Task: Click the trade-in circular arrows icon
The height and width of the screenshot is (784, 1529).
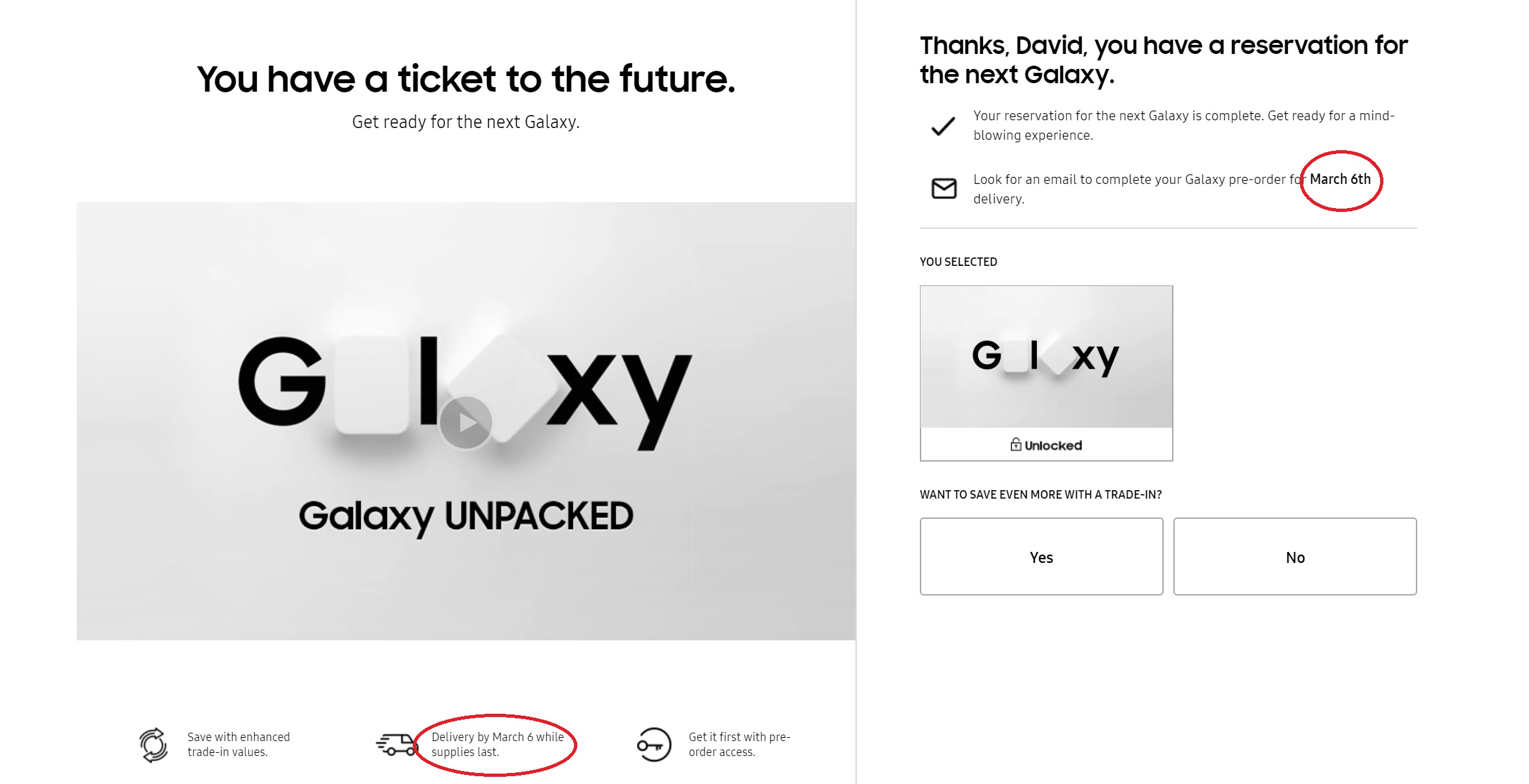Action: [x=153, y=744]
